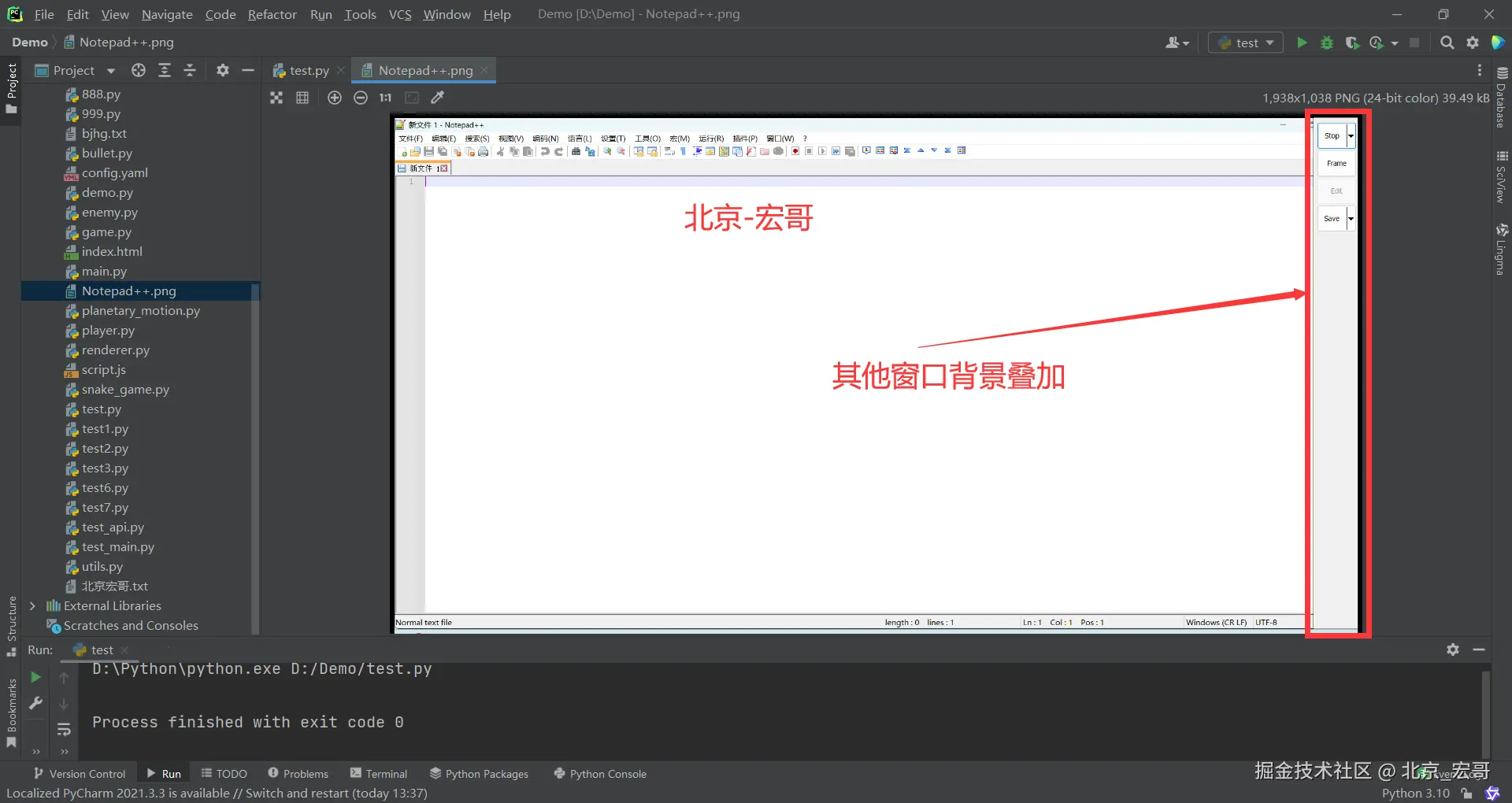The image size is (1512, 803).
Task: Open Search Everywhere magnifier icon
Action: tap(1447, 43)
